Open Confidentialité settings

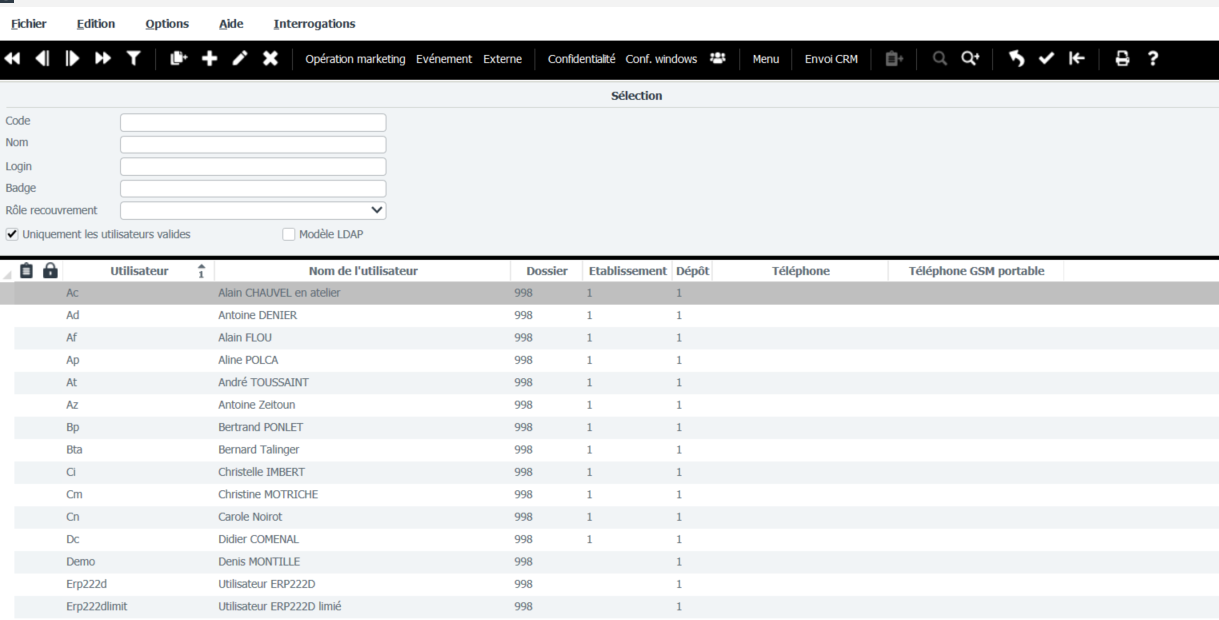point(582,59)
